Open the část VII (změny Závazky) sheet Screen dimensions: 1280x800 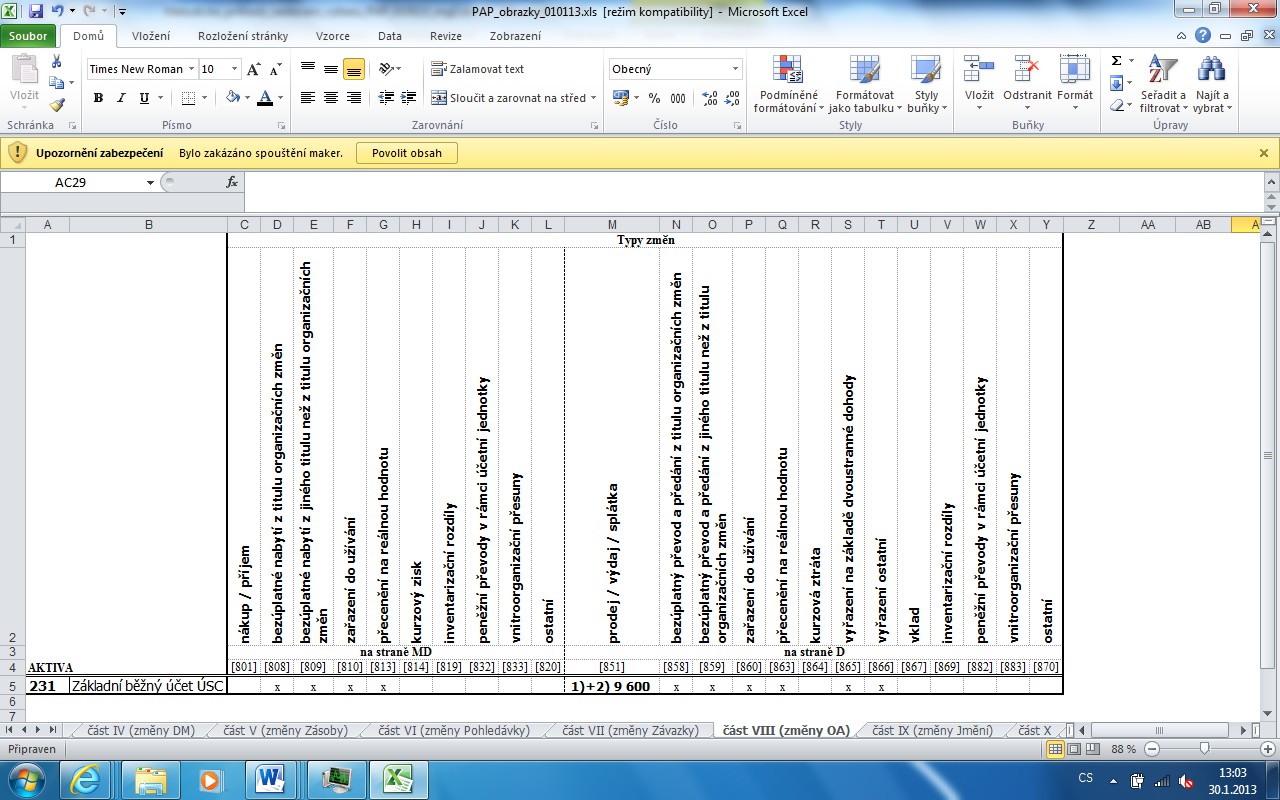tap(630, 731)
